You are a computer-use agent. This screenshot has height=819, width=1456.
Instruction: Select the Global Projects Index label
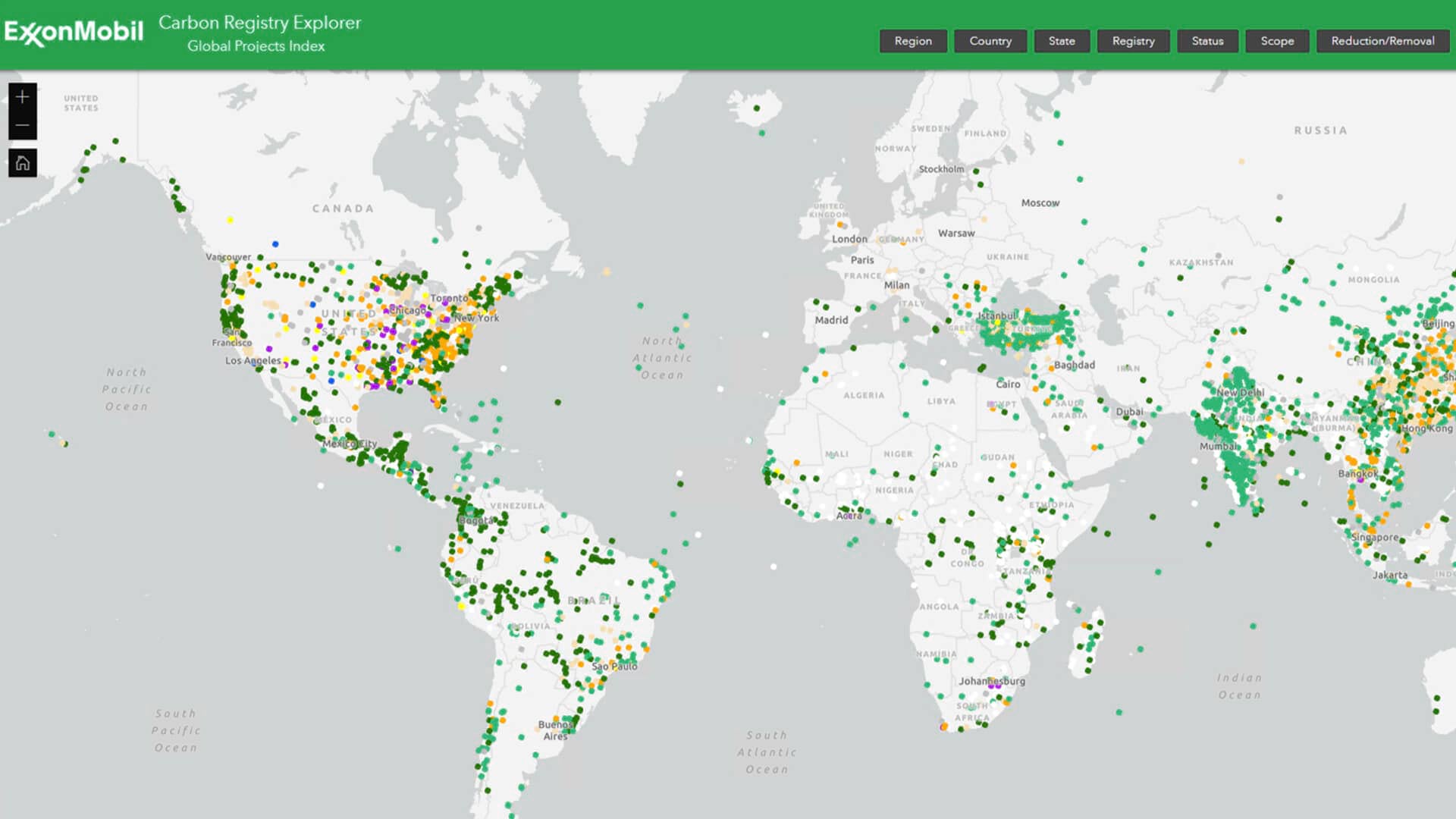point(258,46)
